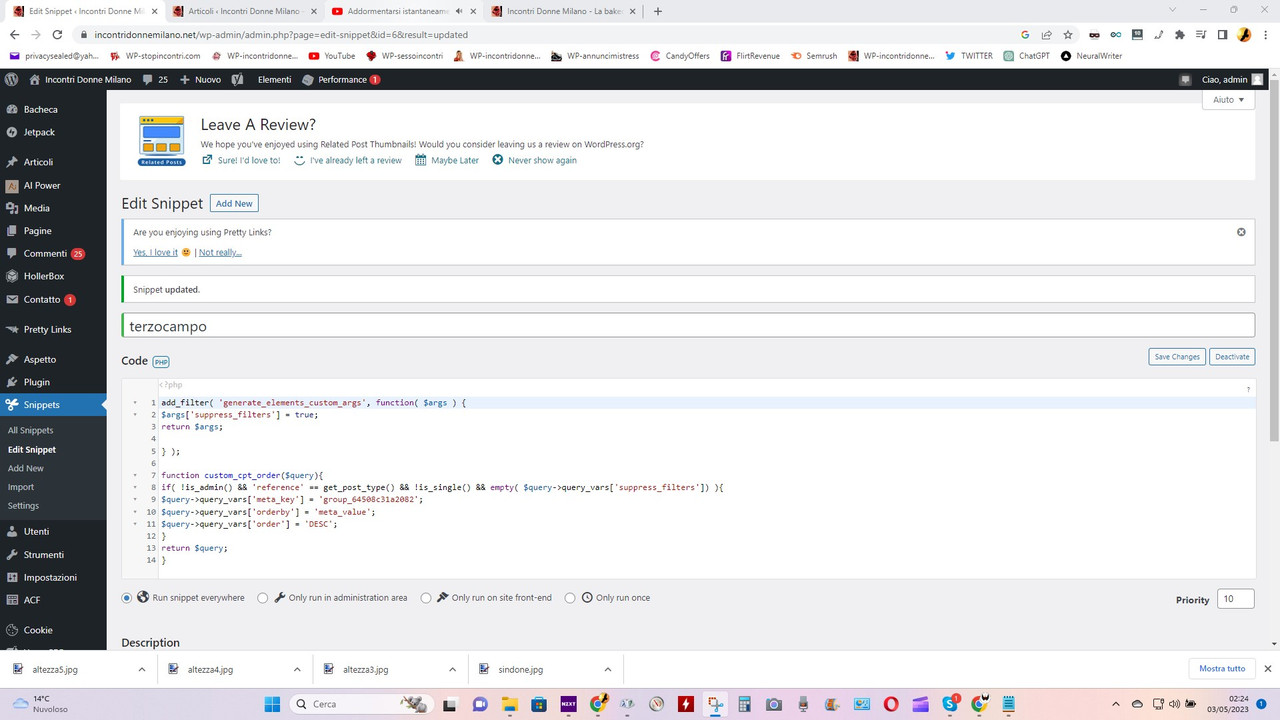Open options arrow for altezza3.jpg download
1280x720 pixels.
click(x=452, y=669)
